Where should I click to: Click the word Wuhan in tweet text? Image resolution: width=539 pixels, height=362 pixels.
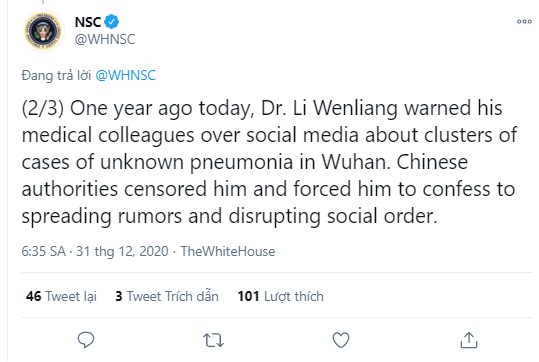click(356, 162)
